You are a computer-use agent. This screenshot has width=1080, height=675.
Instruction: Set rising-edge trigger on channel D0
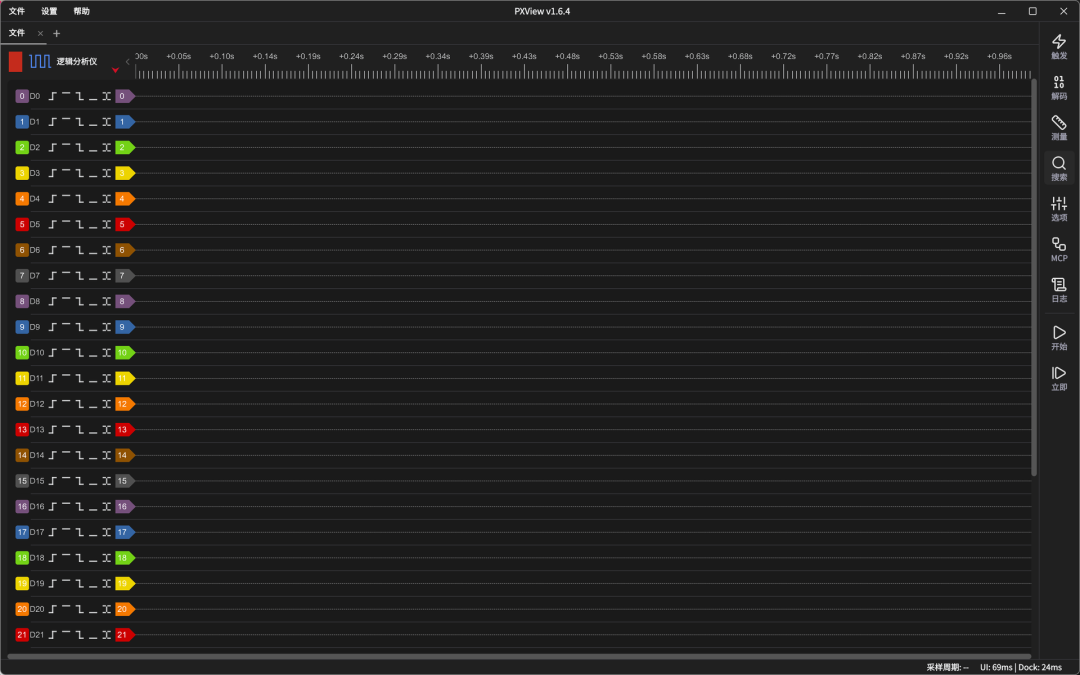tap(52, 96)
